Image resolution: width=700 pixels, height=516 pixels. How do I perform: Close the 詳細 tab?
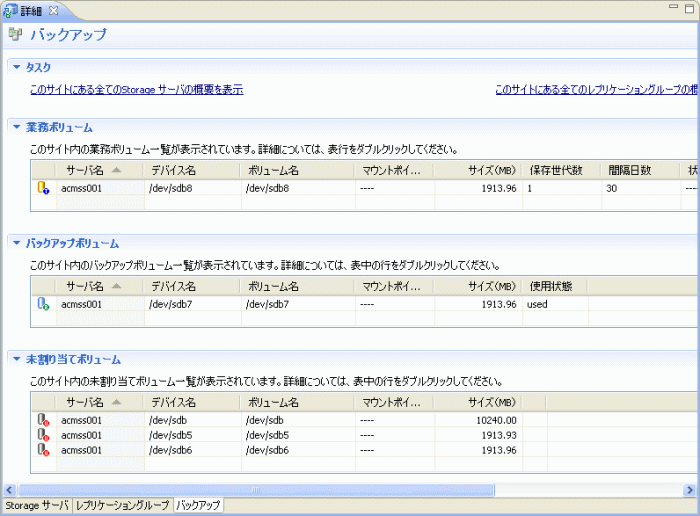coord(54,10)
